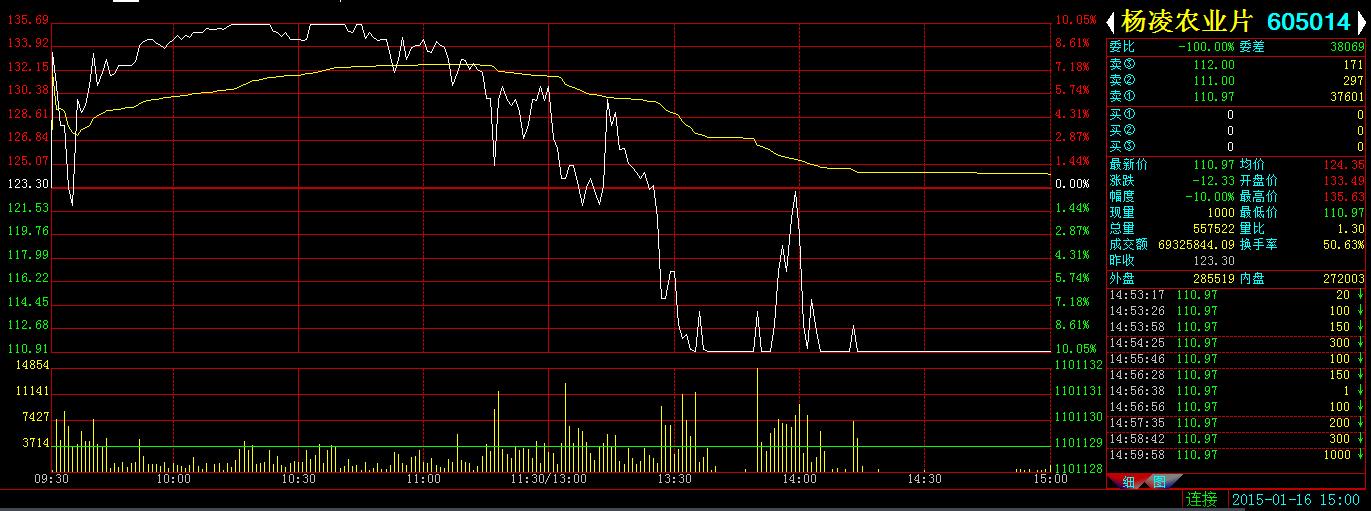Click the 委差 value 38069
The image size is (1371, 511).
(x=1346, y=47)
